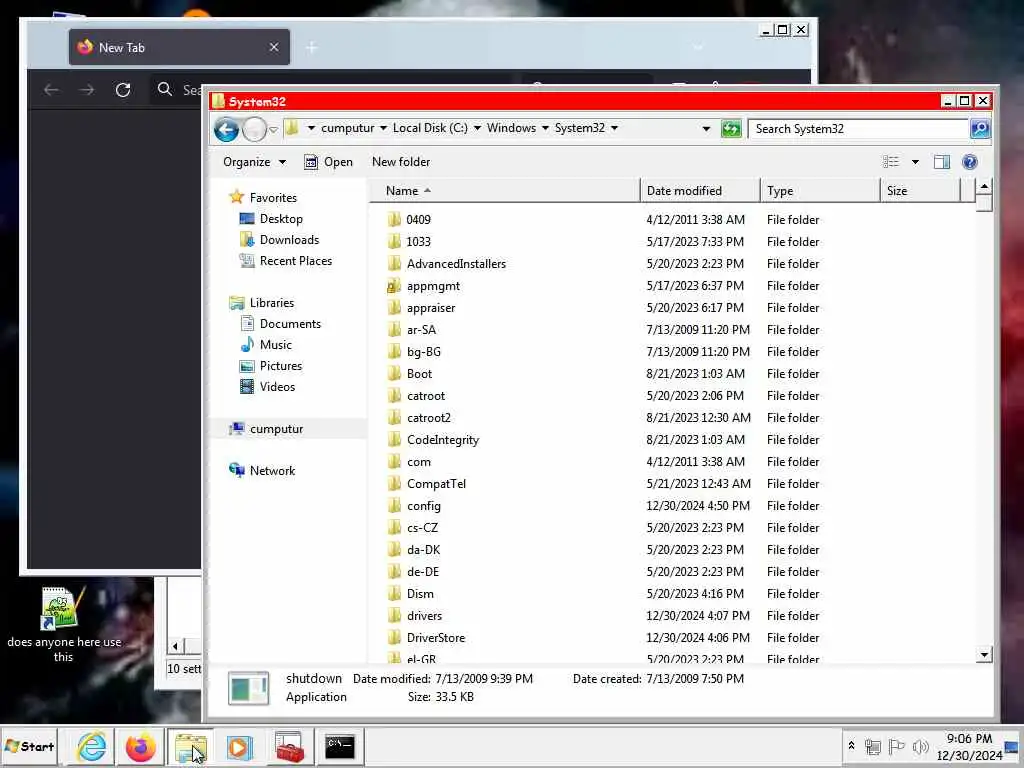Expand the Windows breadcrumb arrow
The width and height of the screenshot is (1024, 768).
(x=545, y=128)
